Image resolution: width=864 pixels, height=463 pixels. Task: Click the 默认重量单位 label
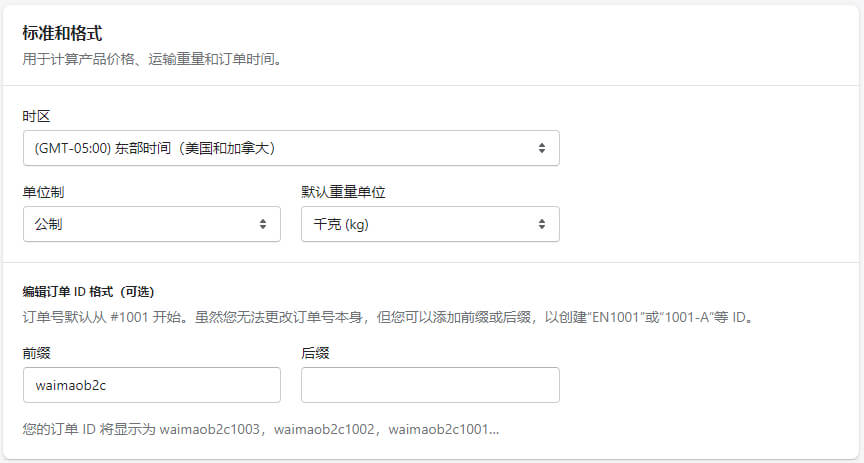click(343, 192)
